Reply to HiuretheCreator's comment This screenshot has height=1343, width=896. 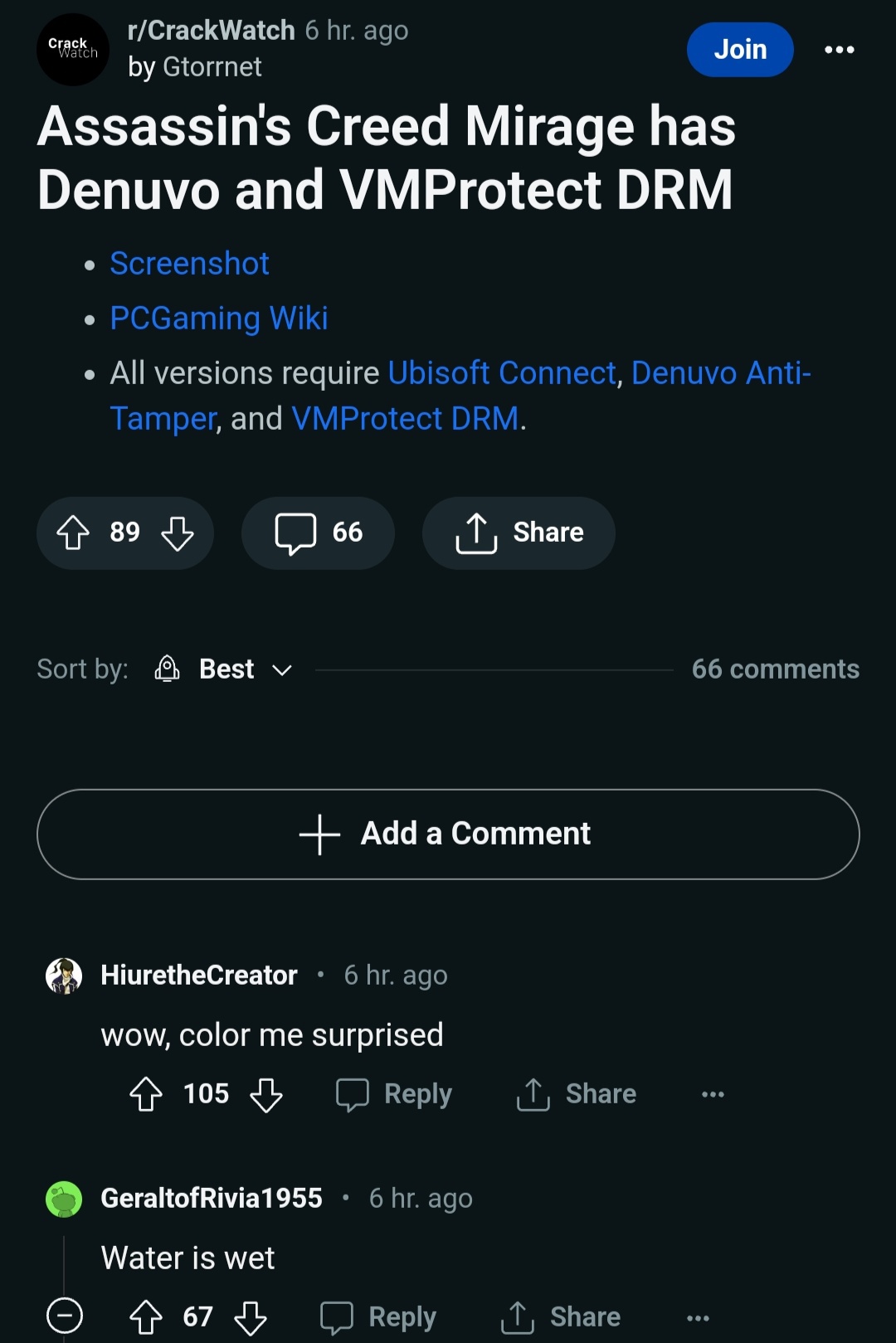tap(394, 1094)
